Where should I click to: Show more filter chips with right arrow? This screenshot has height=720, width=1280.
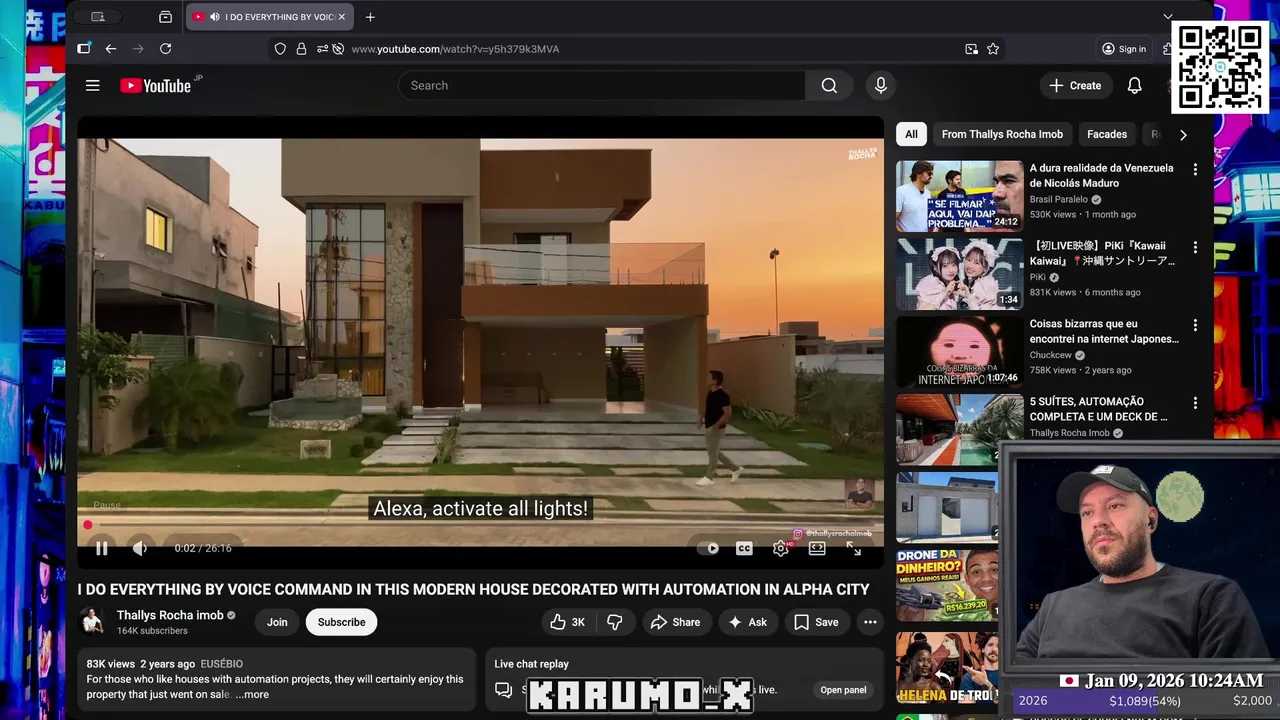pos(1183,134)
